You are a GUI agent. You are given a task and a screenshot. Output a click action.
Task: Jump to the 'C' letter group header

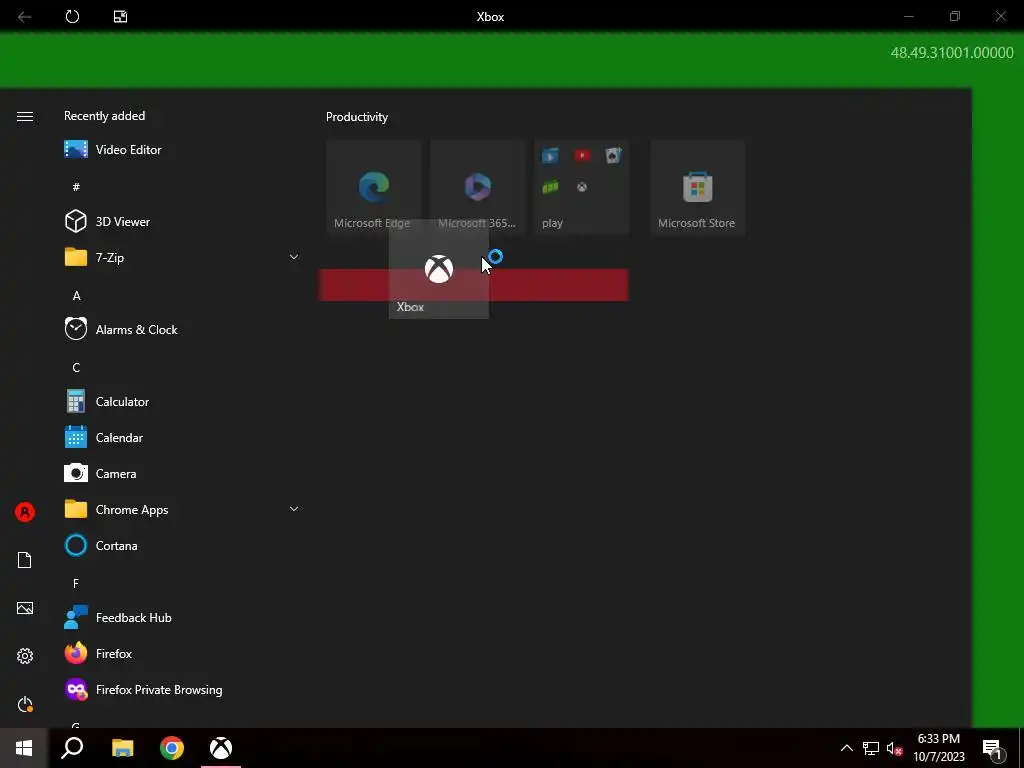point(76,368)
